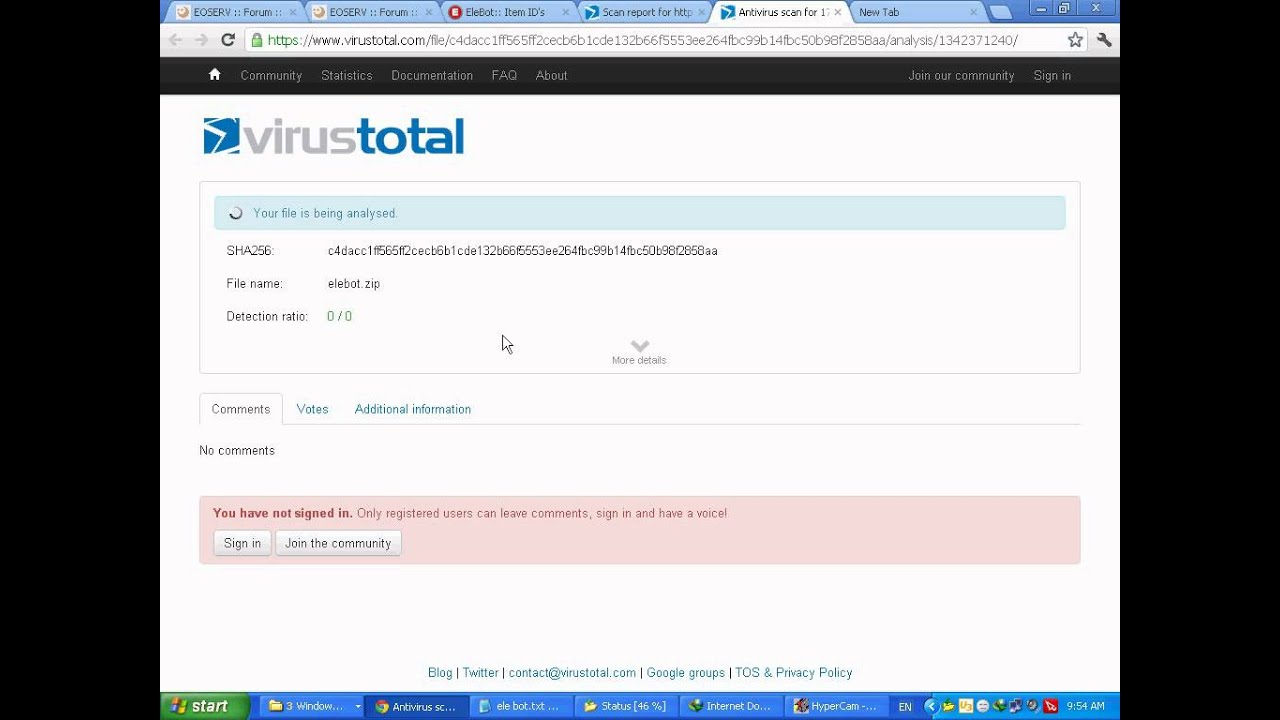The height and width of the screenshot is (720, 1280).
Task: Click the home icon in VirusTotal navigation
Action: pos(214,75)
